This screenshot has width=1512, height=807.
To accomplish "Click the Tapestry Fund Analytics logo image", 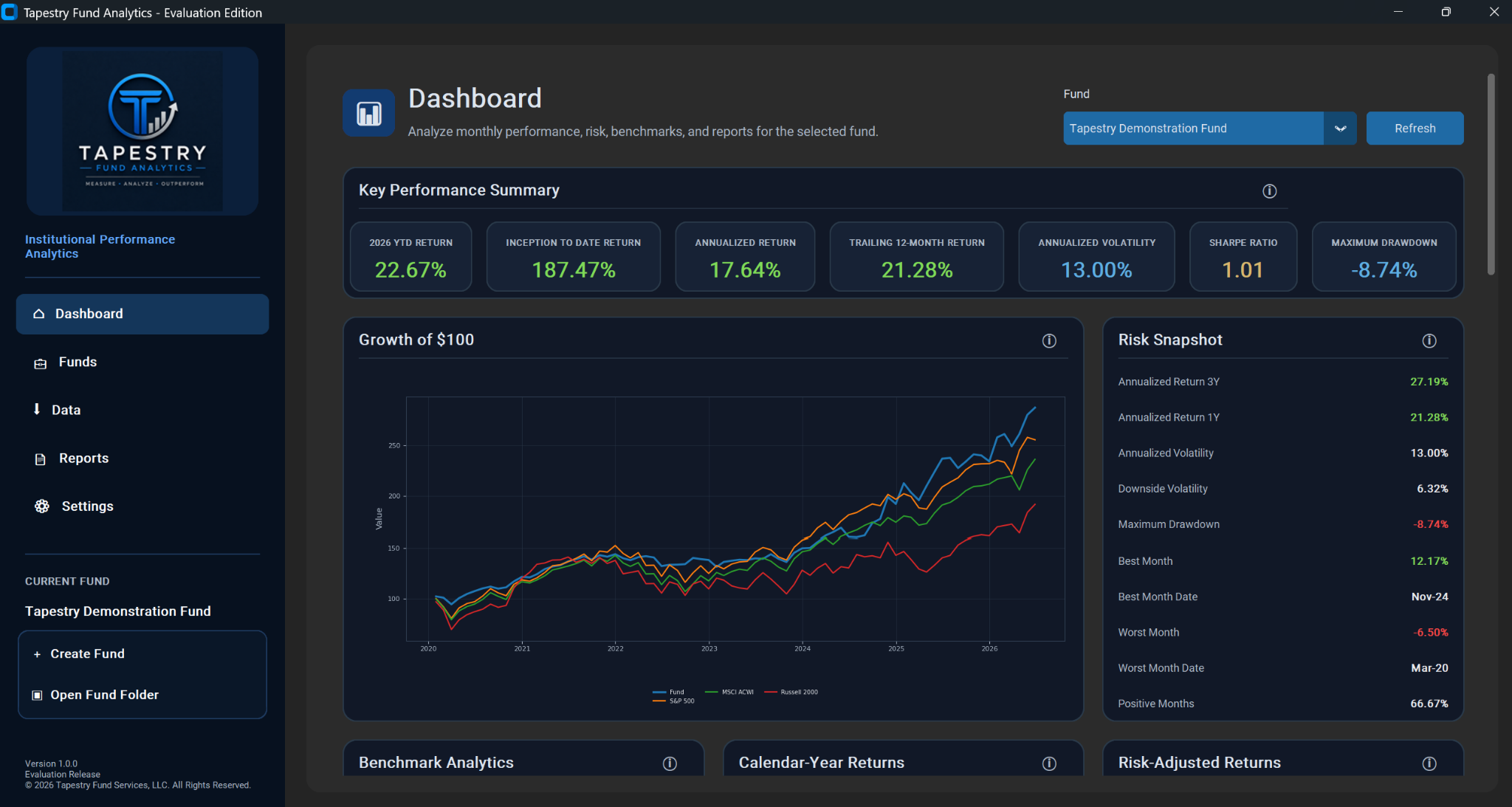I will [142, 131].
